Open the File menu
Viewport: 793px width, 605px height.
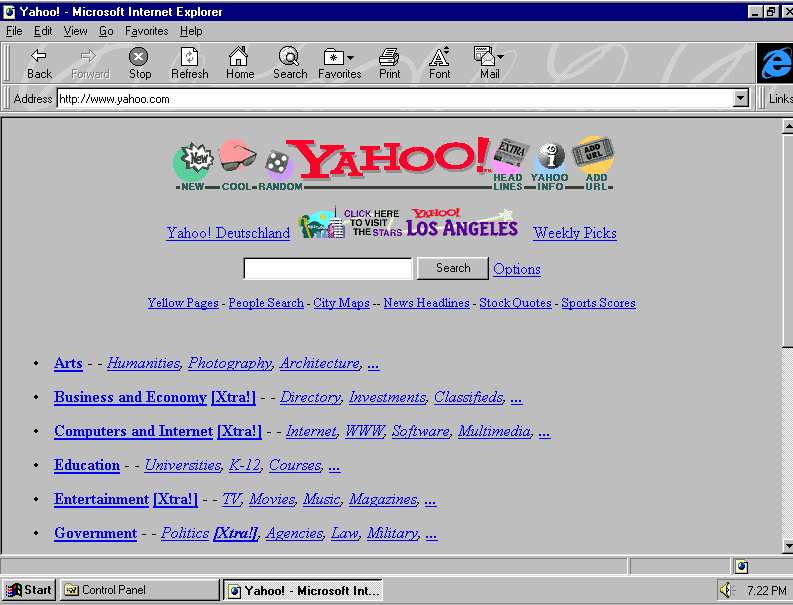coord(14,31)
